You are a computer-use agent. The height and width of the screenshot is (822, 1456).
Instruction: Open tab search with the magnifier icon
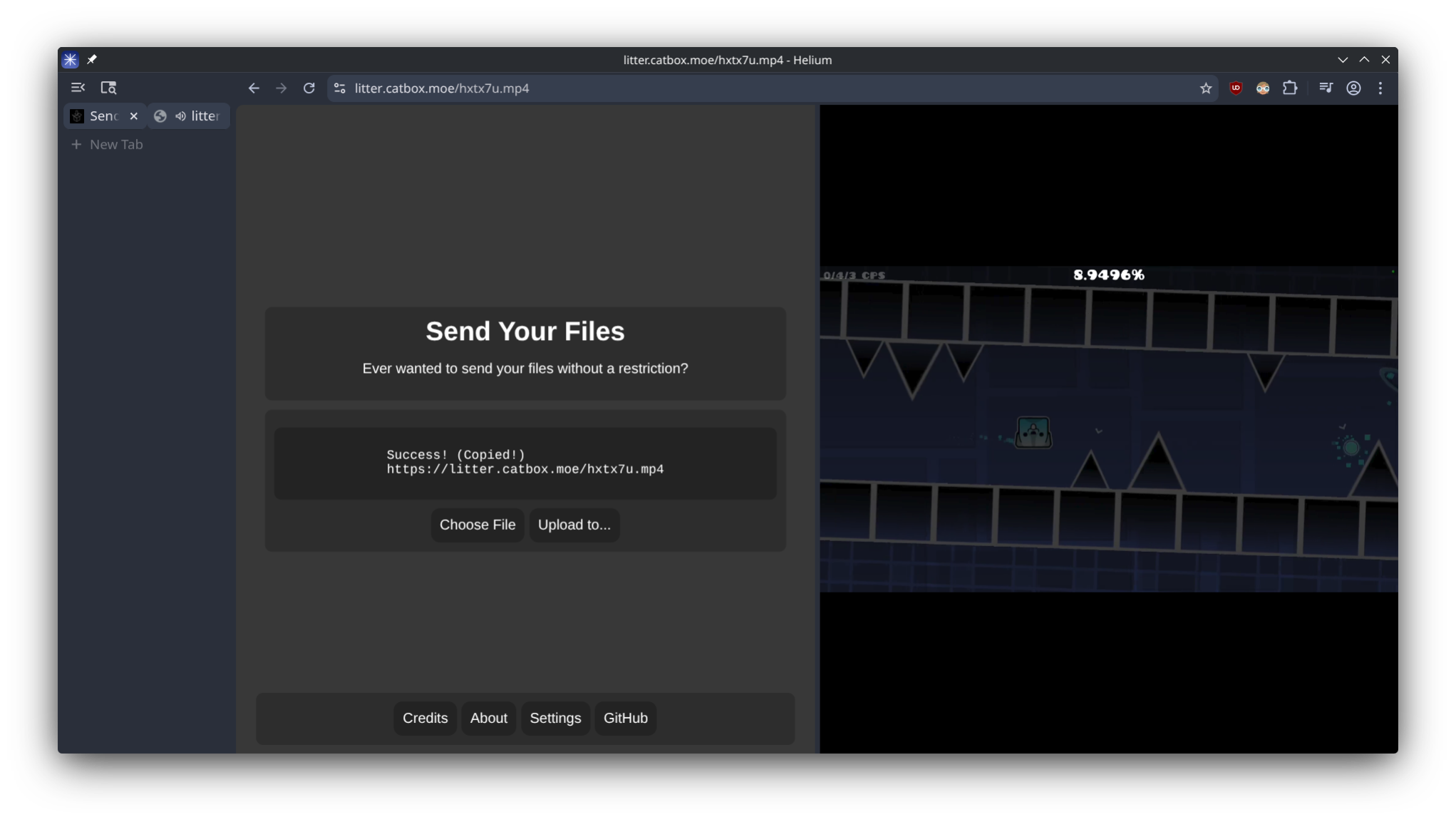(x=108, y=87)
